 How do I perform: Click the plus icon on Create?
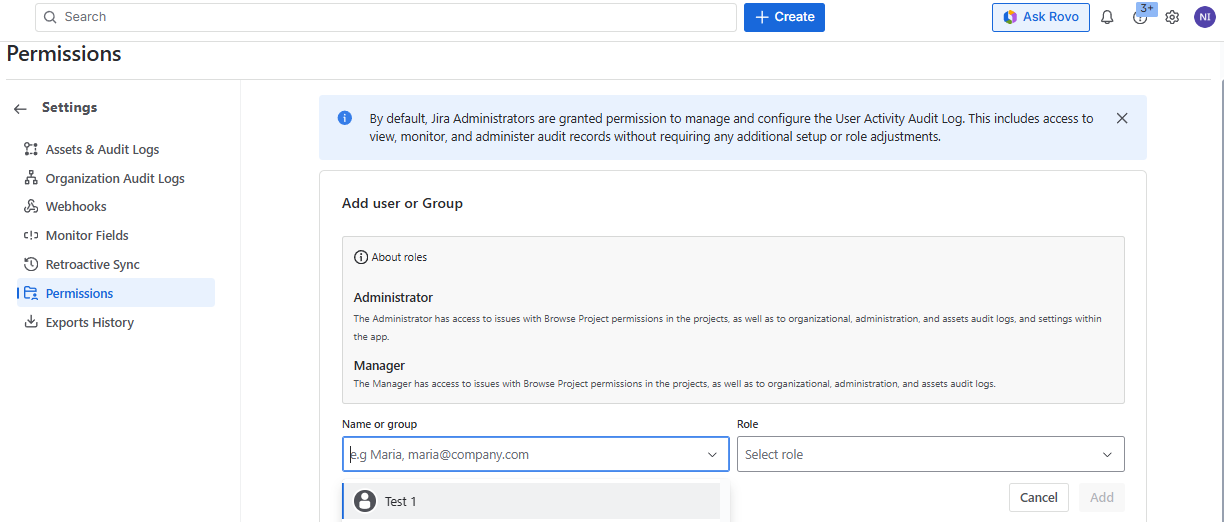(x=762, y=17)
